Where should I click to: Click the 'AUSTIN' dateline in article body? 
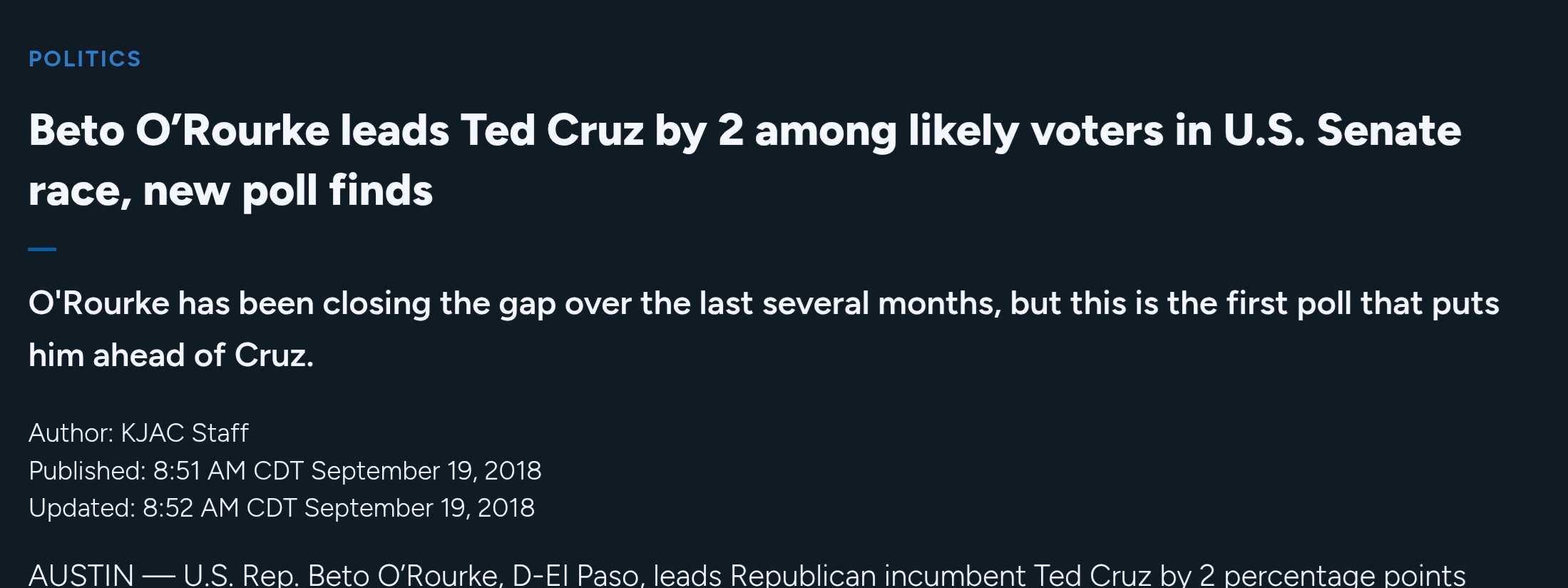[81, 575]
